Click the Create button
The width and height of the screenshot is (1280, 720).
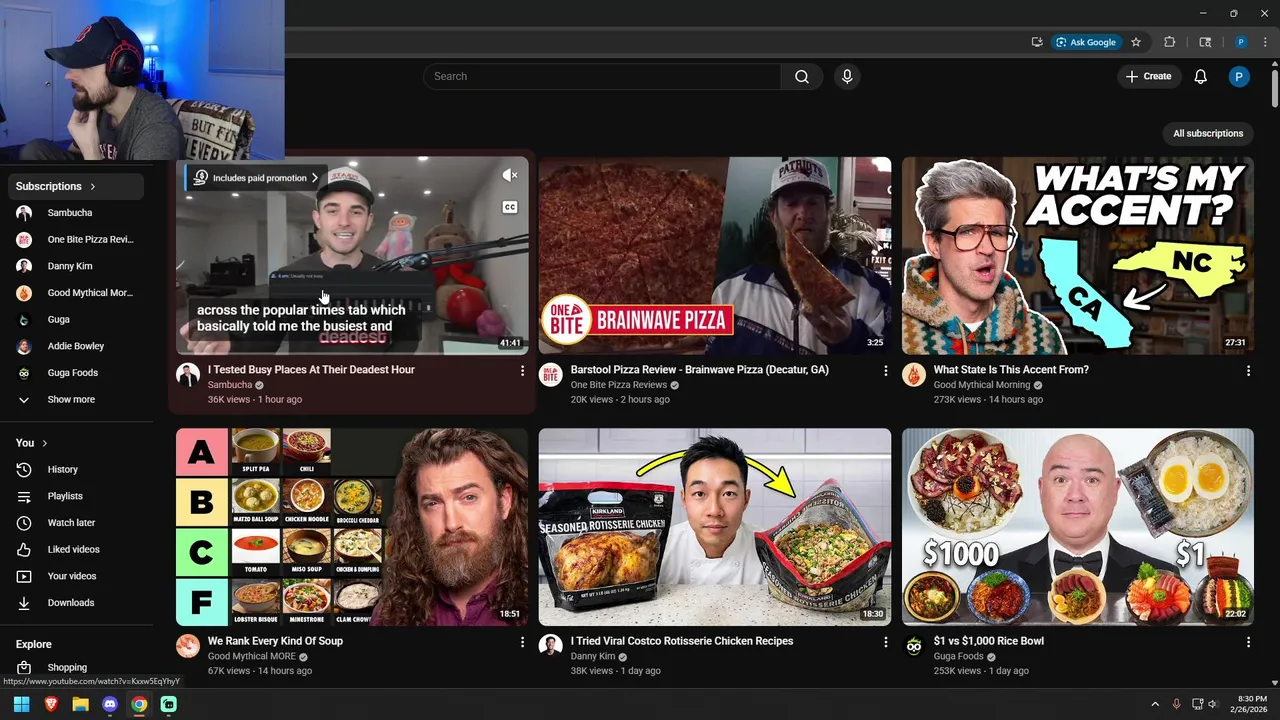click(x=1148, y=77)
